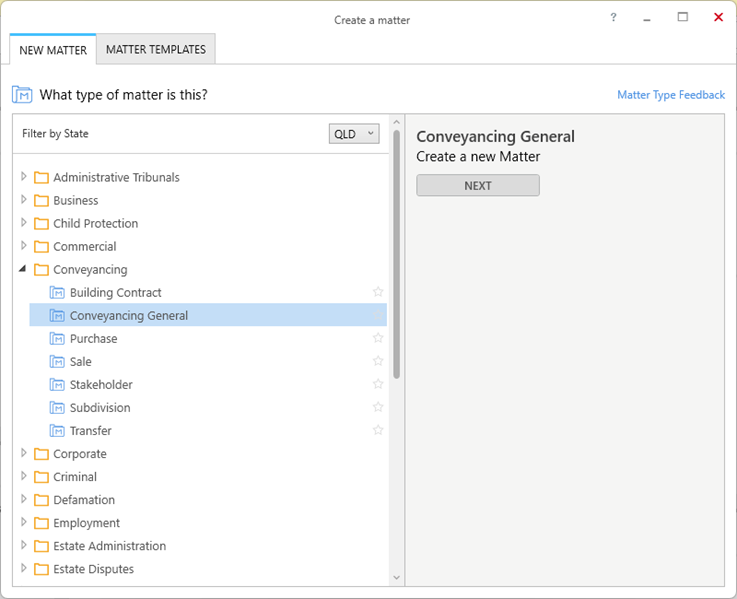The width and height of the screenshot is (737, 599).
Task: Select the Estate Administration tree item
Action: point(109,546)
